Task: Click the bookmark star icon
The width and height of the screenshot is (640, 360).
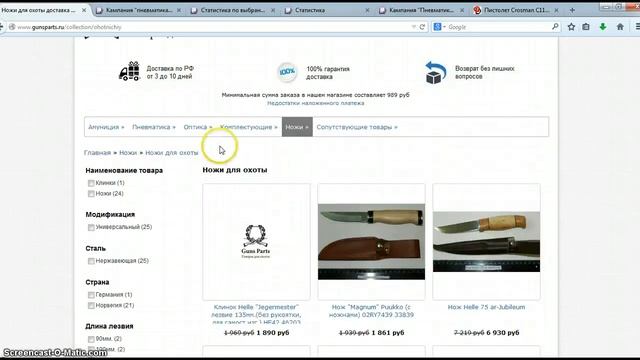Action: coord(571,27)
